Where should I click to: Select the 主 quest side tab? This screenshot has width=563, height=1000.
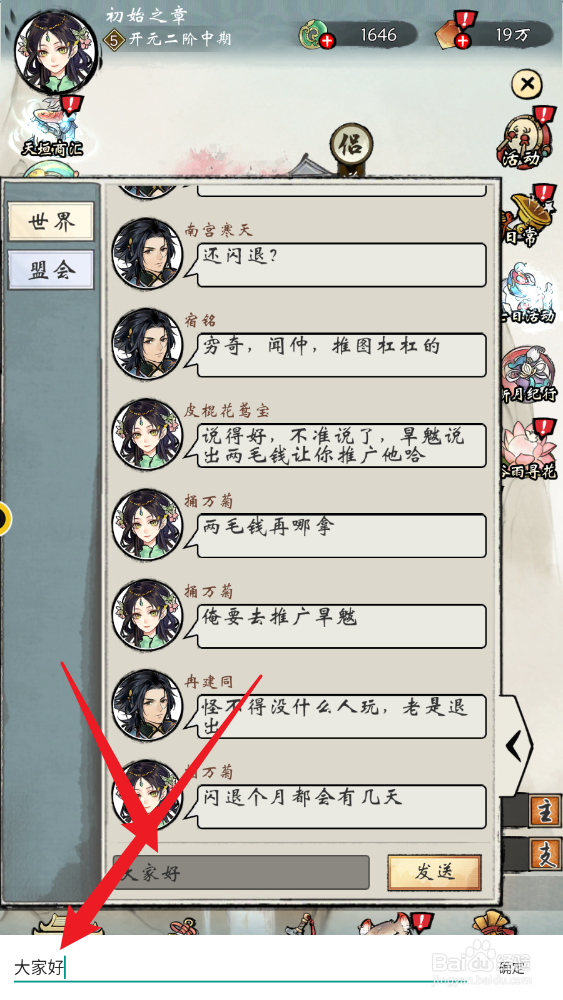coord(545,812)
